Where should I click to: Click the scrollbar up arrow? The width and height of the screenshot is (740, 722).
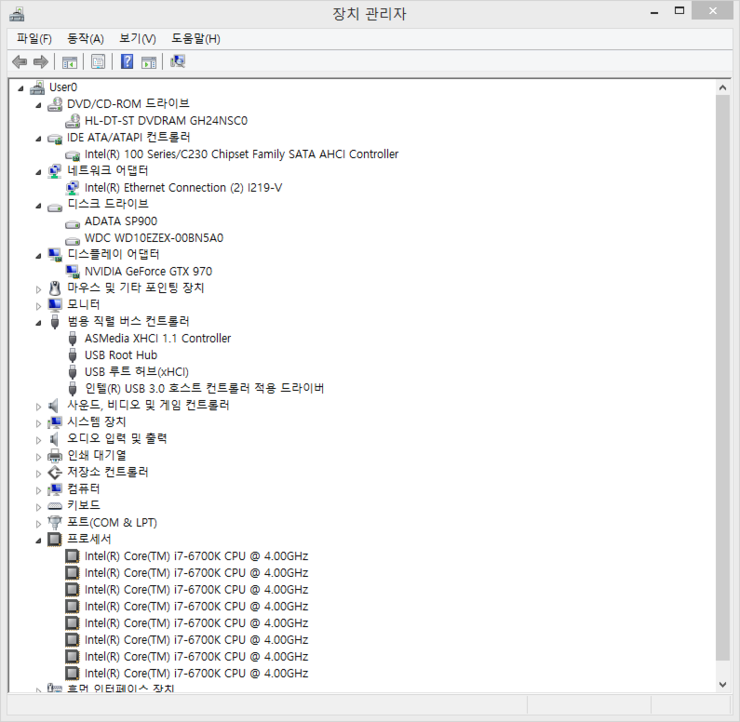pyautogui.click(x=723, y=87)
